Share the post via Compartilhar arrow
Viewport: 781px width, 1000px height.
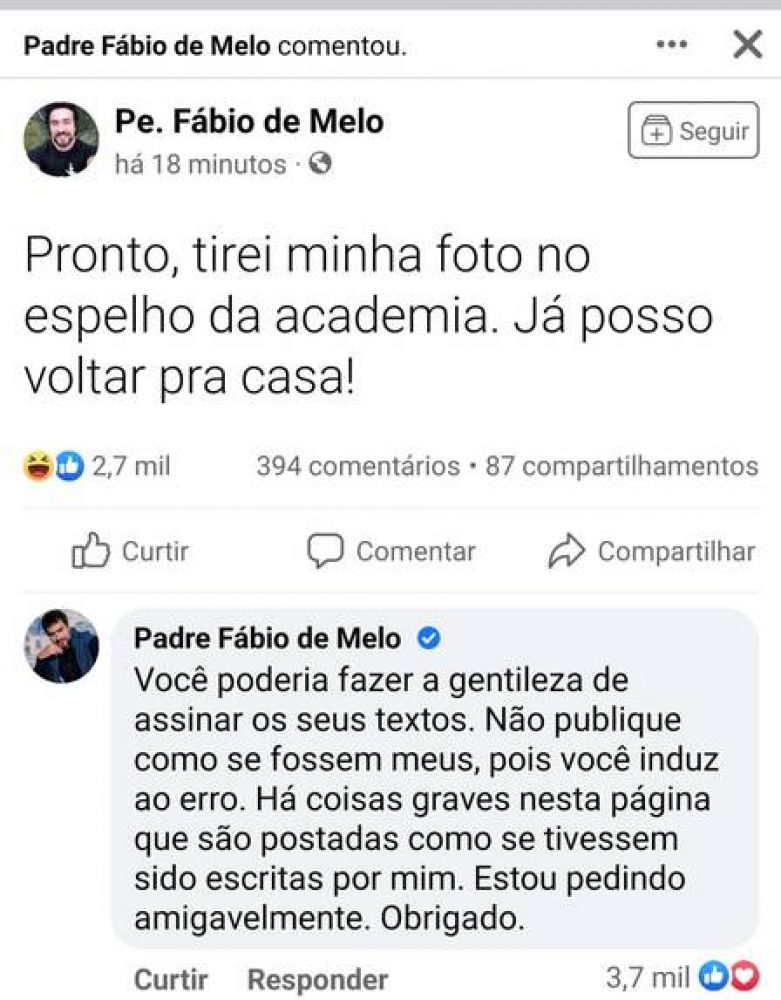coord(652,551)
